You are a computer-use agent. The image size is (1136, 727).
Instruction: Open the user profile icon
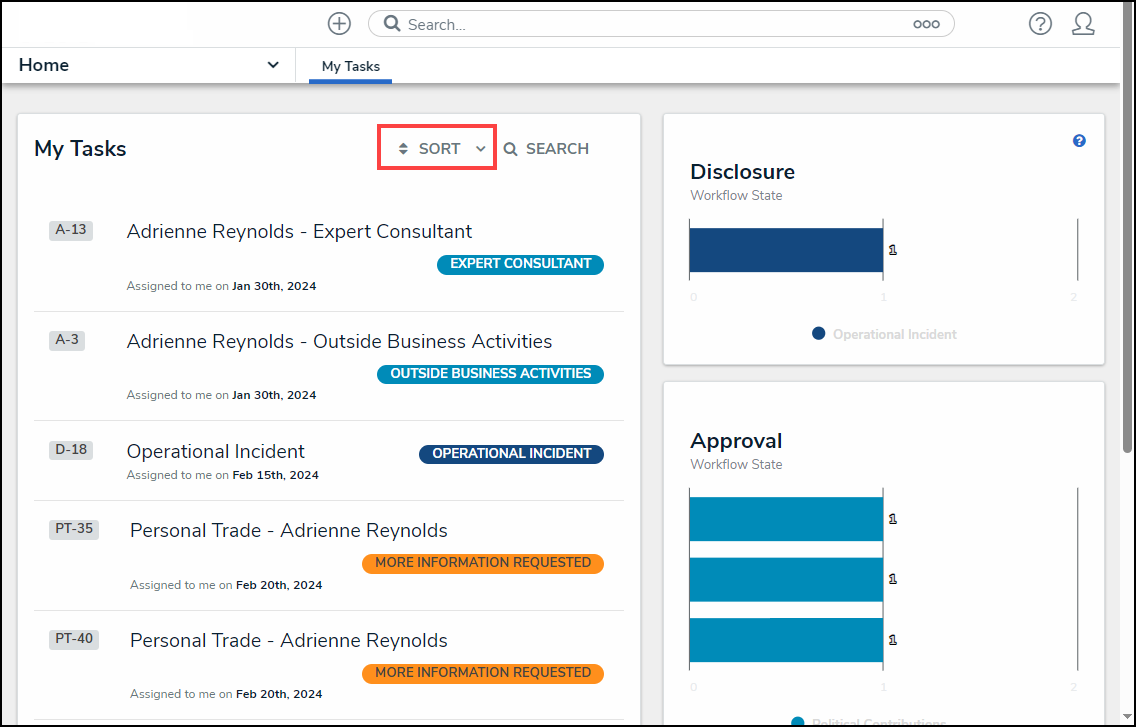point(1083,24)
